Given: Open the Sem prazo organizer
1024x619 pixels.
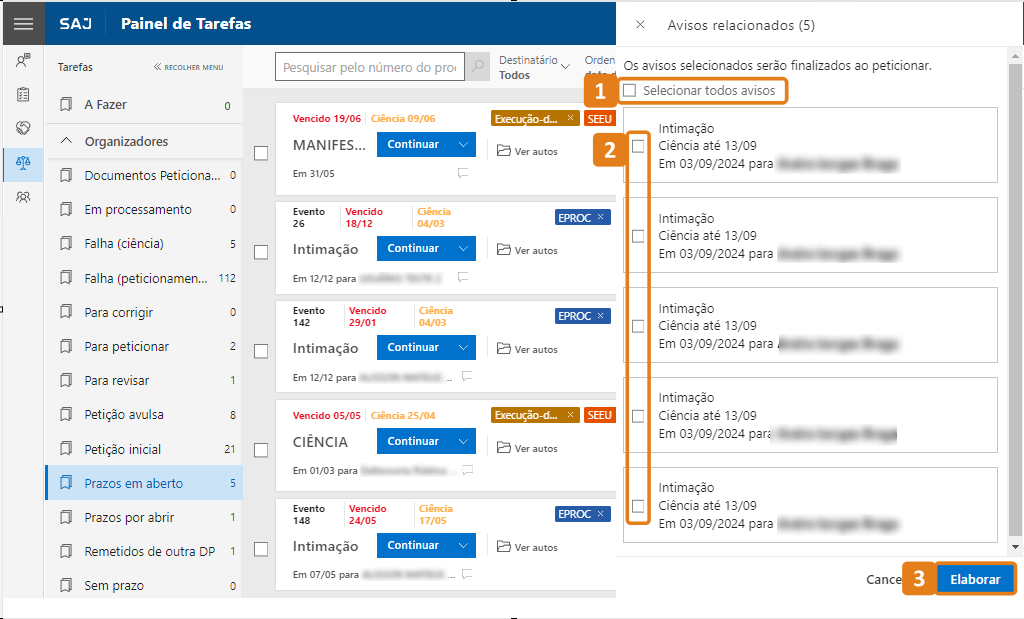Looking at the screenshot, I should 144,586.
